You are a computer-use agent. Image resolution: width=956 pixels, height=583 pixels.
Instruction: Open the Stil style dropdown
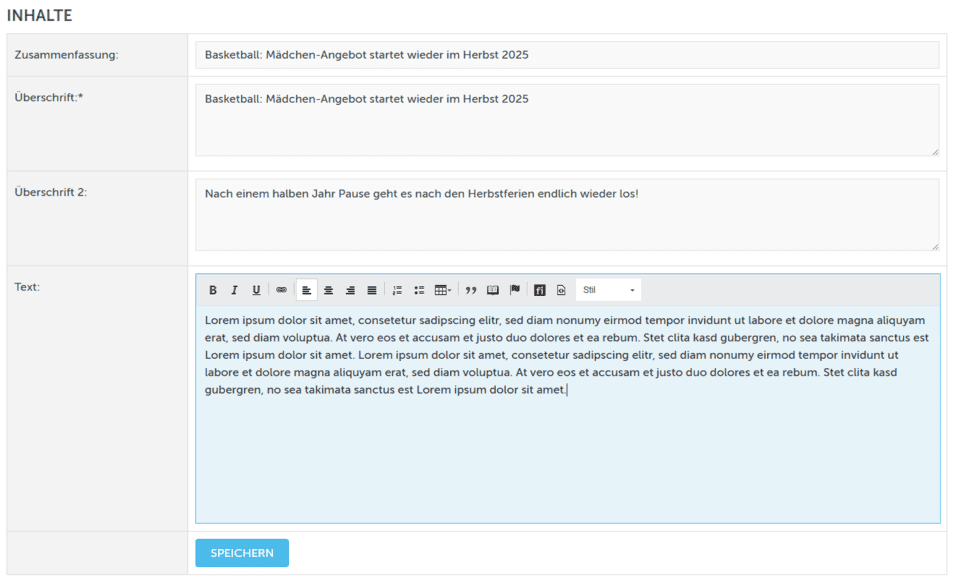608,290
